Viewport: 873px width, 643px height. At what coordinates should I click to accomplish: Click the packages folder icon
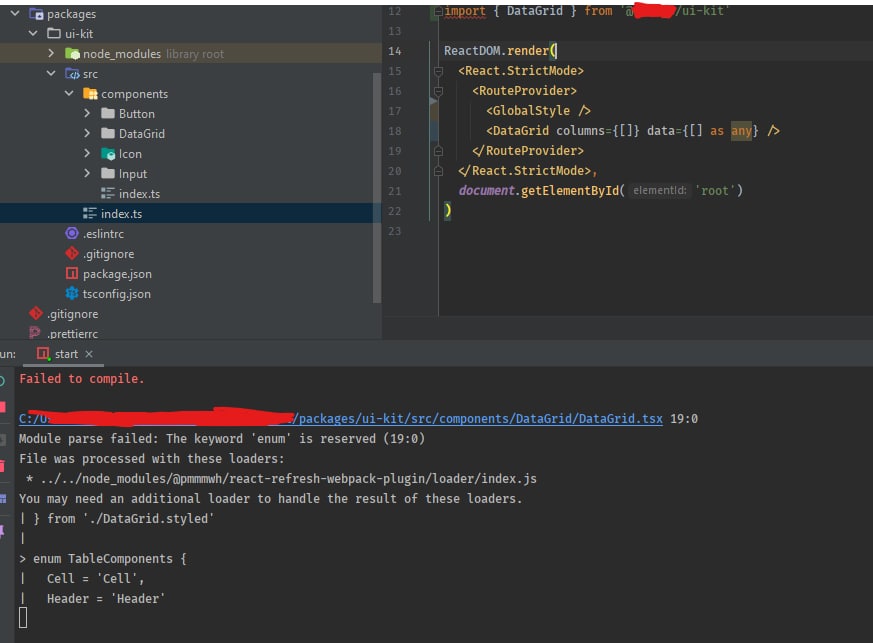click(37, 13)
